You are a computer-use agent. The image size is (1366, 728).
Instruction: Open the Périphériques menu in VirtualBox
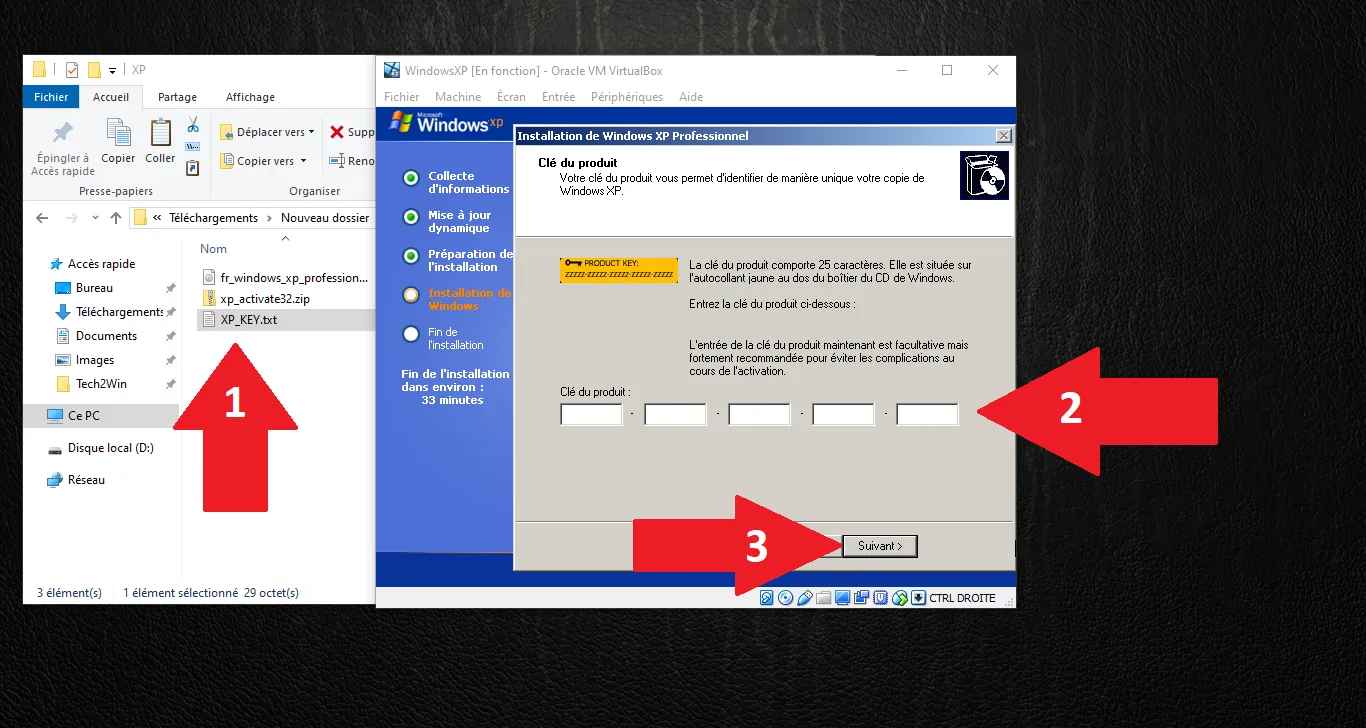click(626, 96)
